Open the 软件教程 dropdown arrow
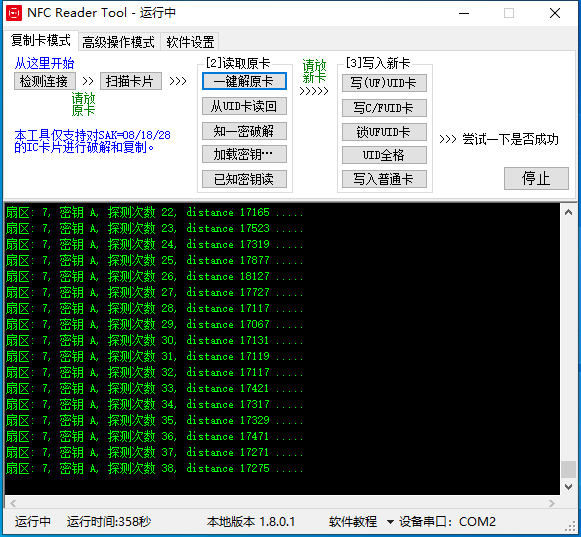 pos(390,522)
